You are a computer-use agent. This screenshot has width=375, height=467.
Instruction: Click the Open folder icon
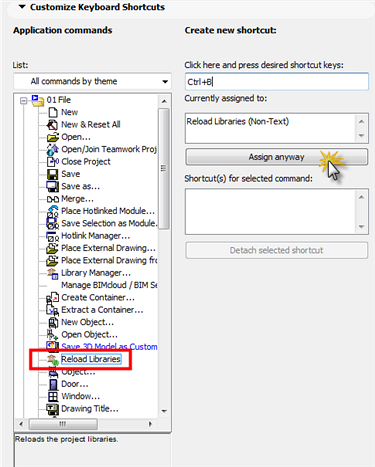53,137
